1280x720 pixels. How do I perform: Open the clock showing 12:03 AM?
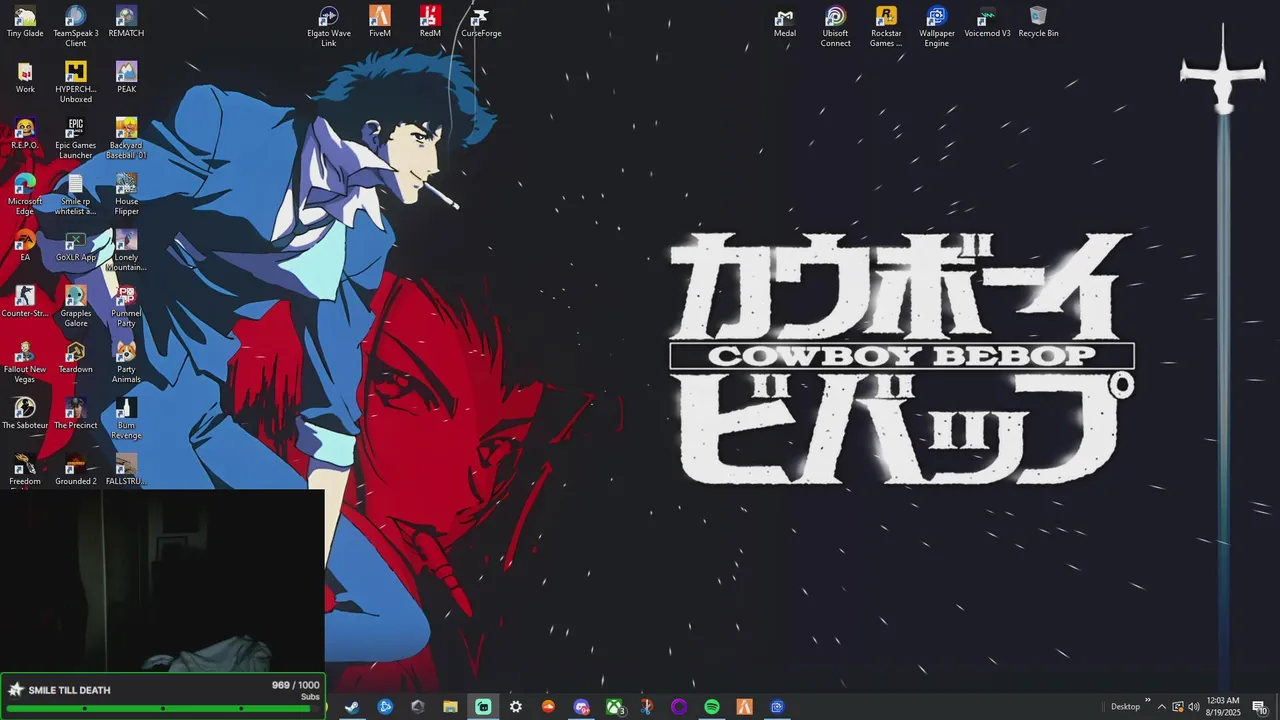[1223, 707]
